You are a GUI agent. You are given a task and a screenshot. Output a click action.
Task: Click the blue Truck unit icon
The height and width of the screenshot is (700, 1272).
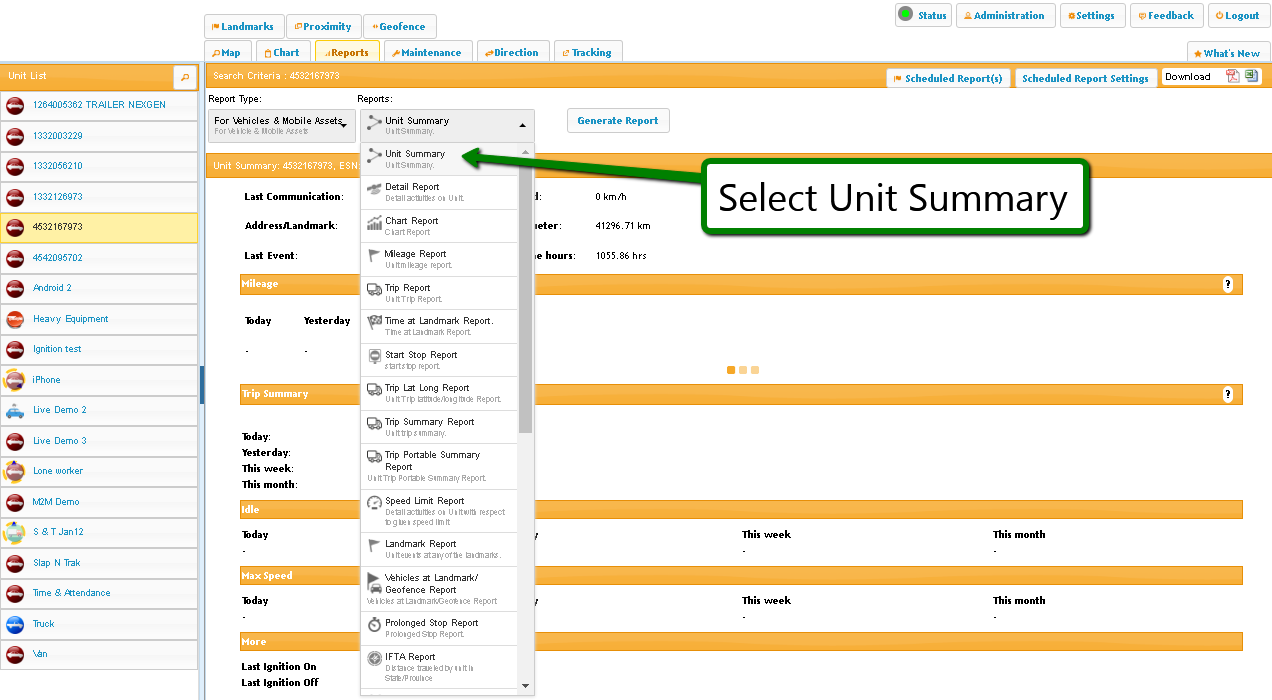(x=15, y=625)
